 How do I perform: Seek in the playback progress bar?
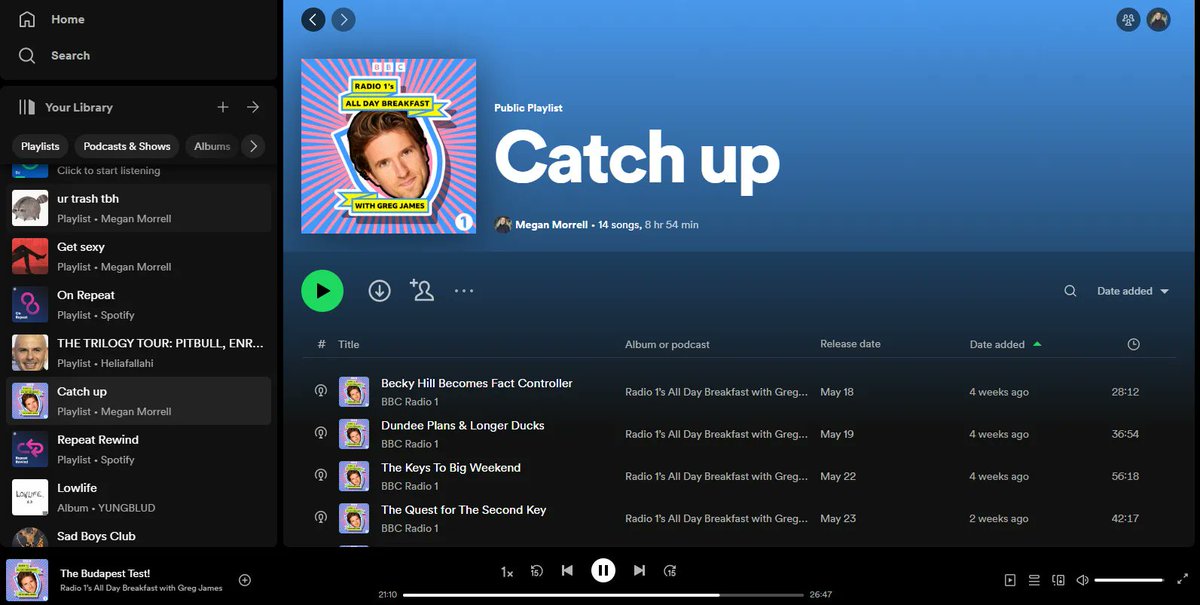pyautogui.click(x=603, y=594)
